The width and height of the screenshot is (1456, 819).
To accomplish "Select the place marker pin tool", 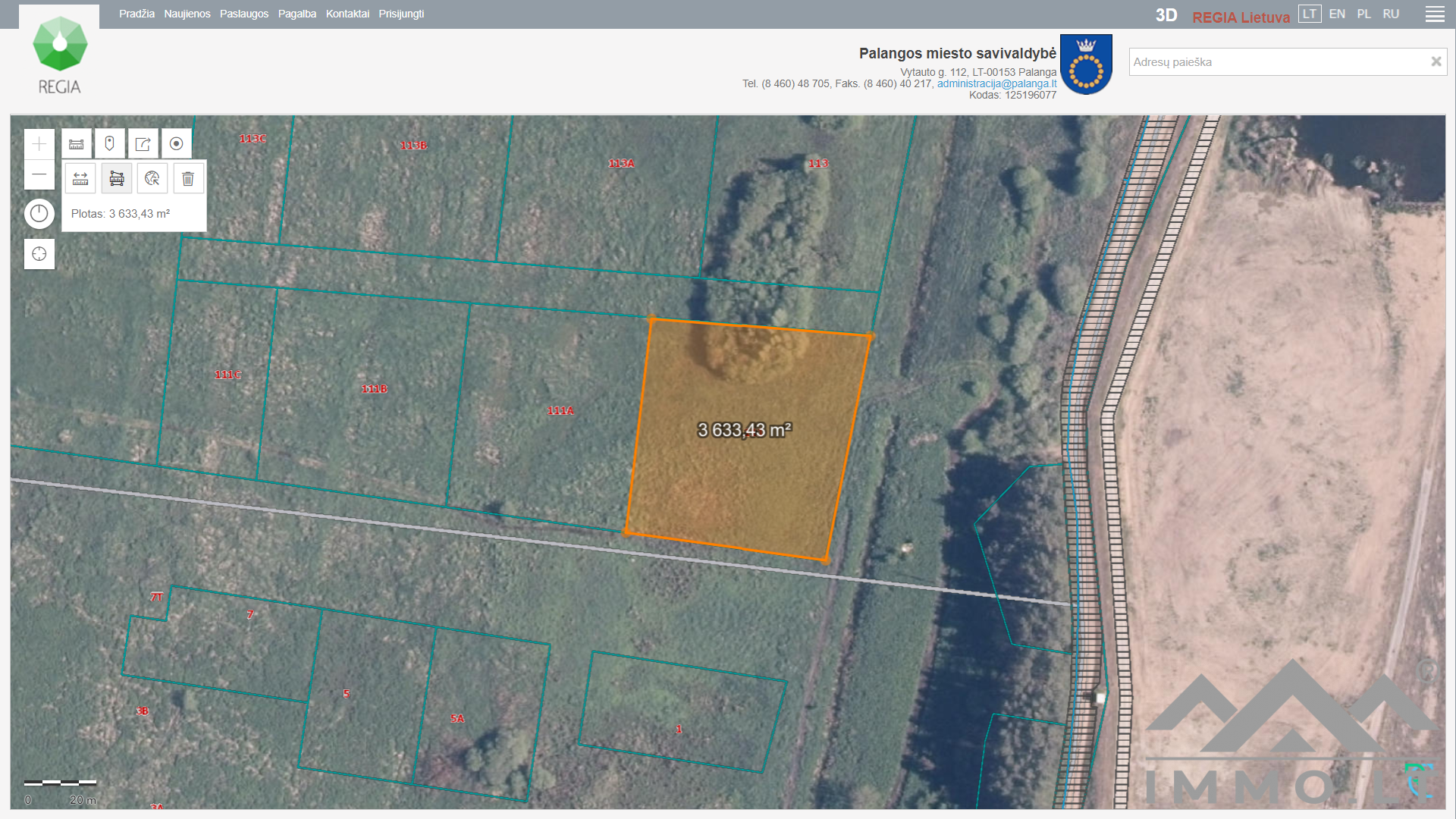I will coord(110,143).
